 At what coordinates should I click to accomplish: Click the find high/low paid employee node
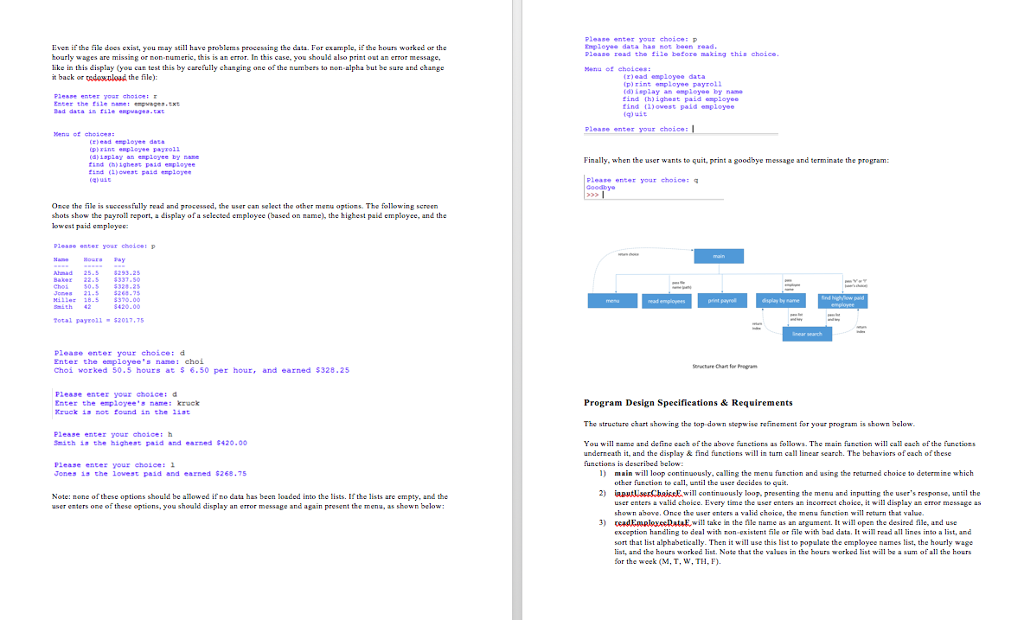click(x=841, y=301)
